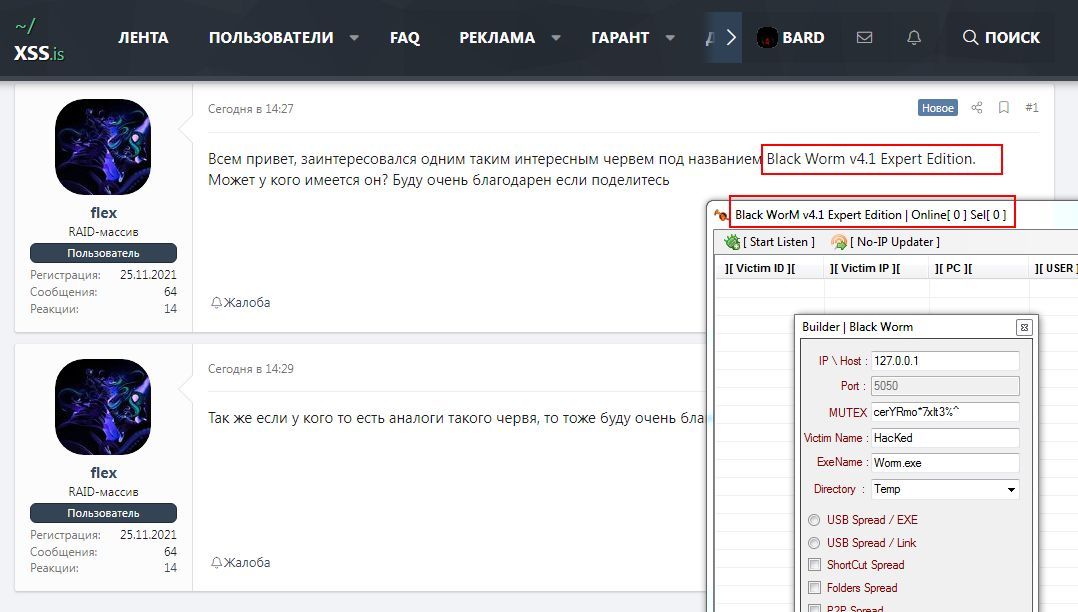Image resolution: width=1078 pixels, height=612 pixels.
Task: Enable the ShortCut Spread checkbox
Action: (815, 565)
